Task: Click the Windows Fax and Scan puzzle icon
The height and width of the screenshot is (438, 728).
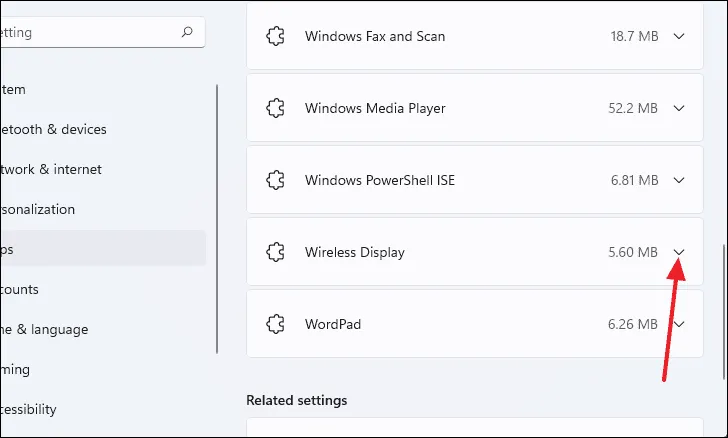Action: coord(275,36)
